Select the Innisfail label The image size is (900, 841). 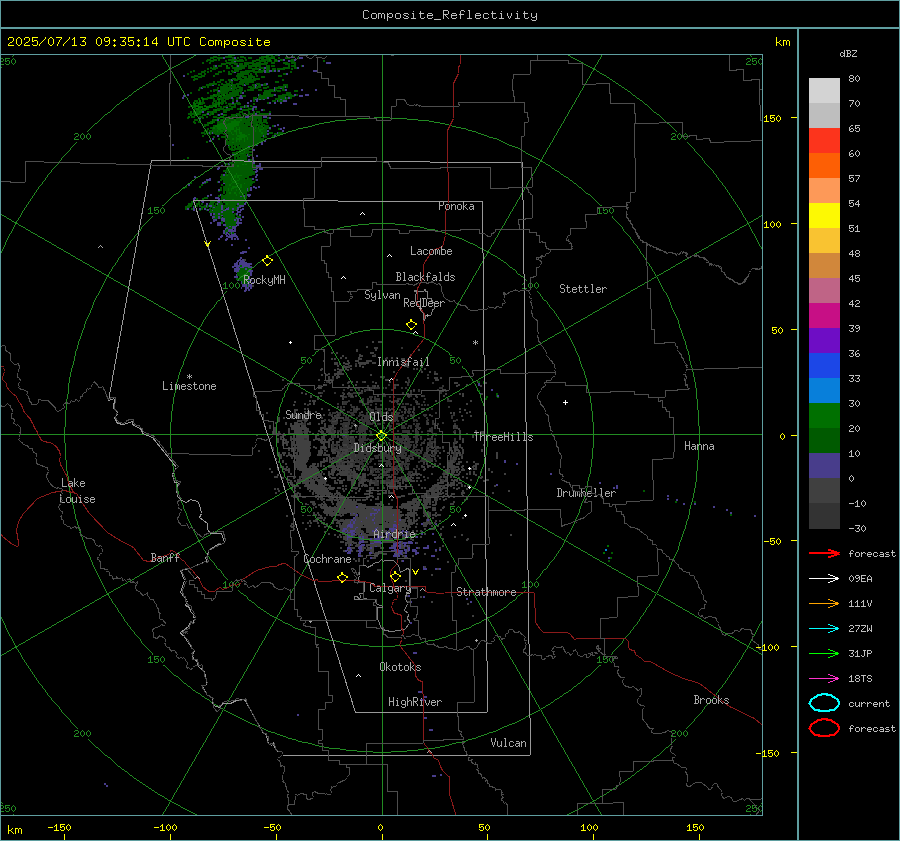pos(404,362)
